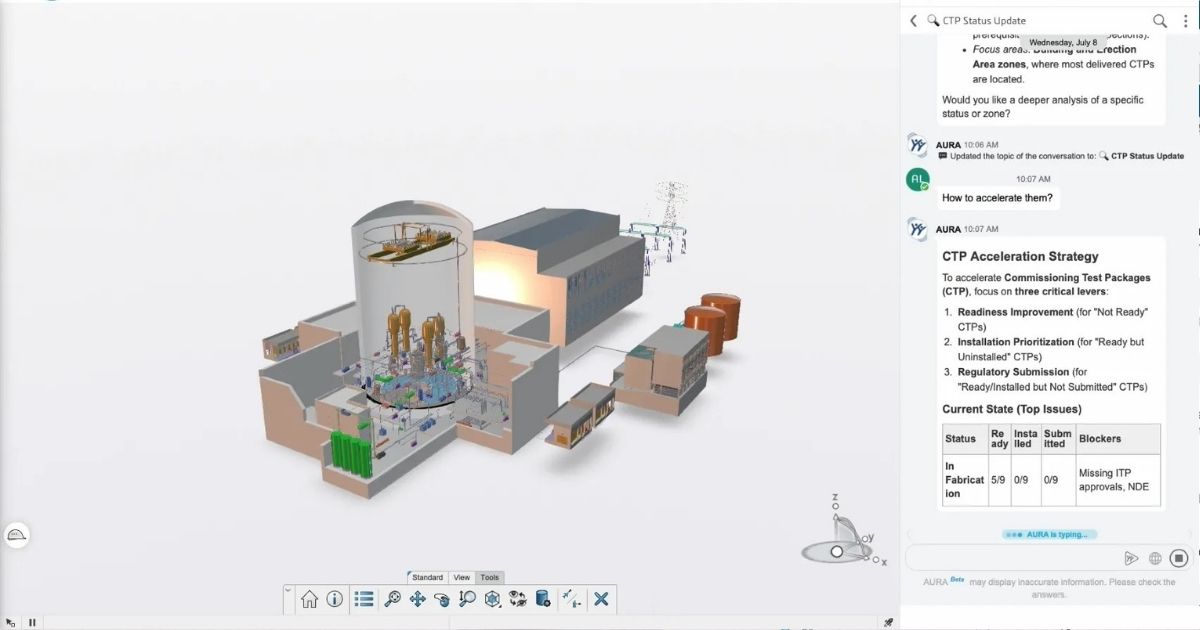Click the swap visible space eye icon
The width and height of the screenshot is (1200, 630).
(518, 599)
